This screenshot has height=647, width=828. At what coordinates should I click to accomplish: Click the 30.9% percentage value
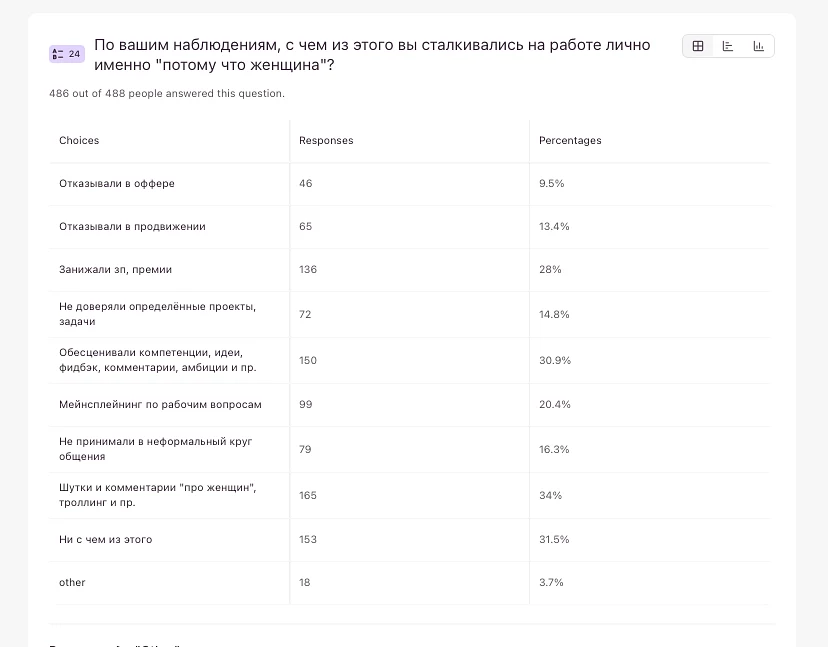[555, 361]
